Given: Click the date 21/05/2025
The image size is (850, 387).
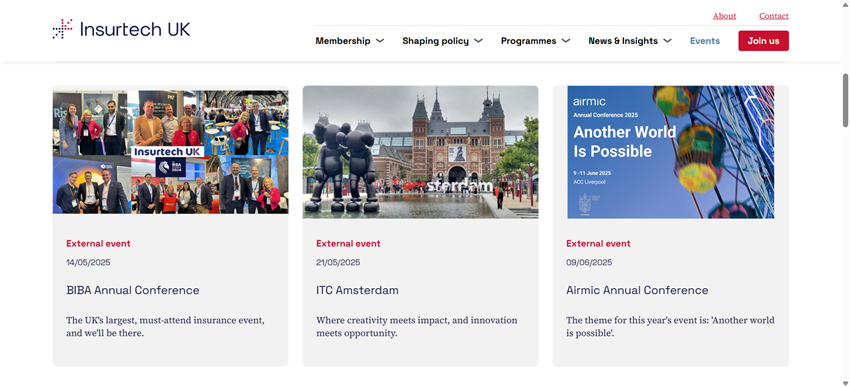Looking at the screenshot, I should [338, 262].
